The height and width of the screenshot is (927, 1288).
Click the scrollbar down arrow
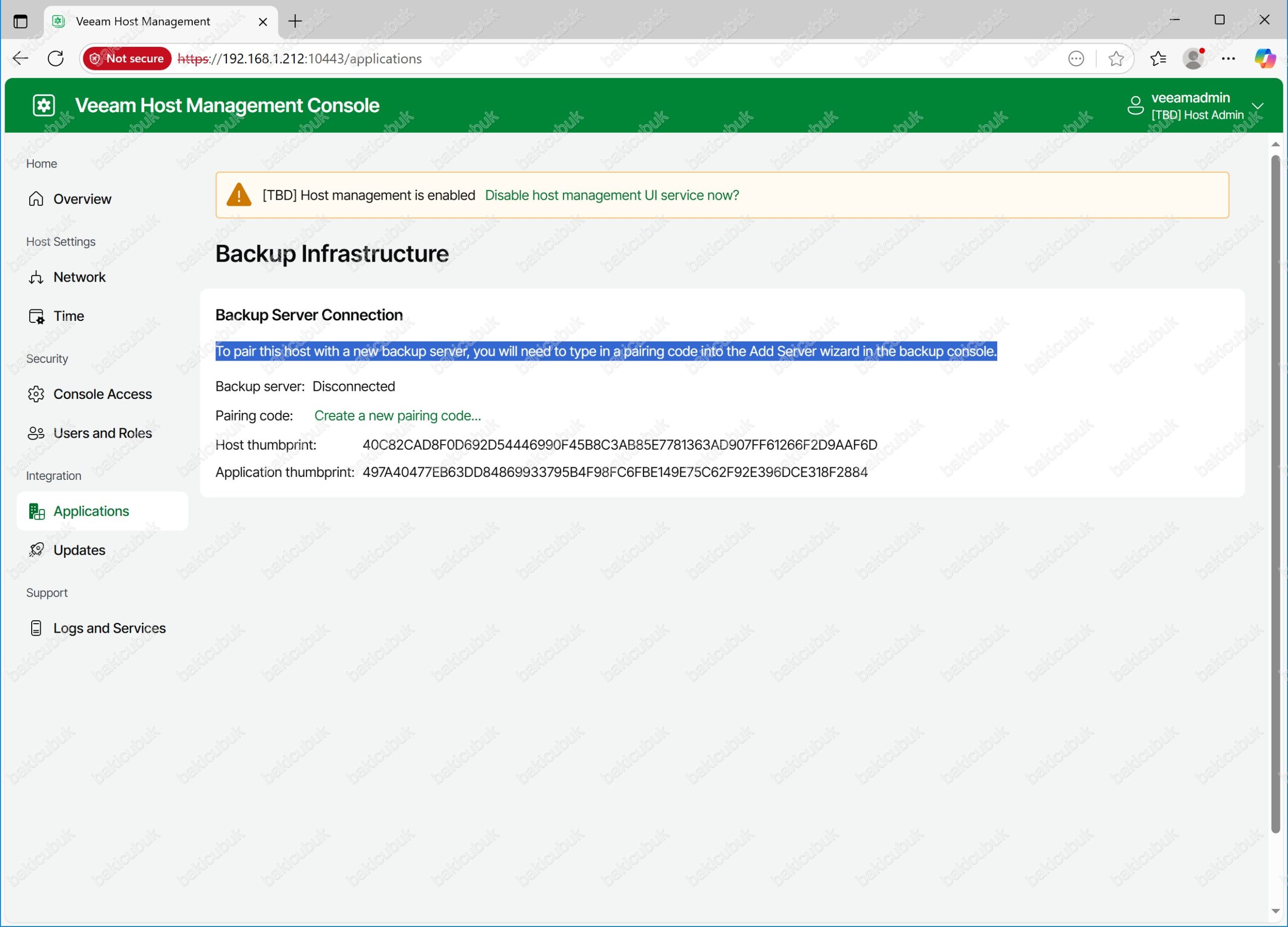click(1275, 912)
